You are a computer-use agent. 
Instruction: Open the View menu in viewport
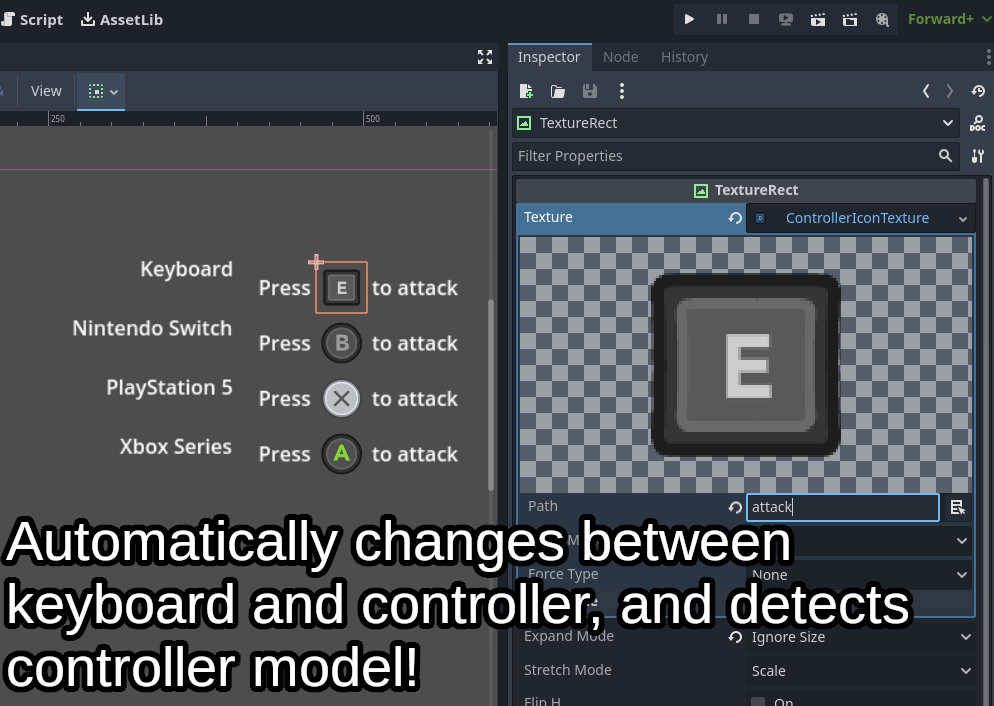click(x=46, y=91)
